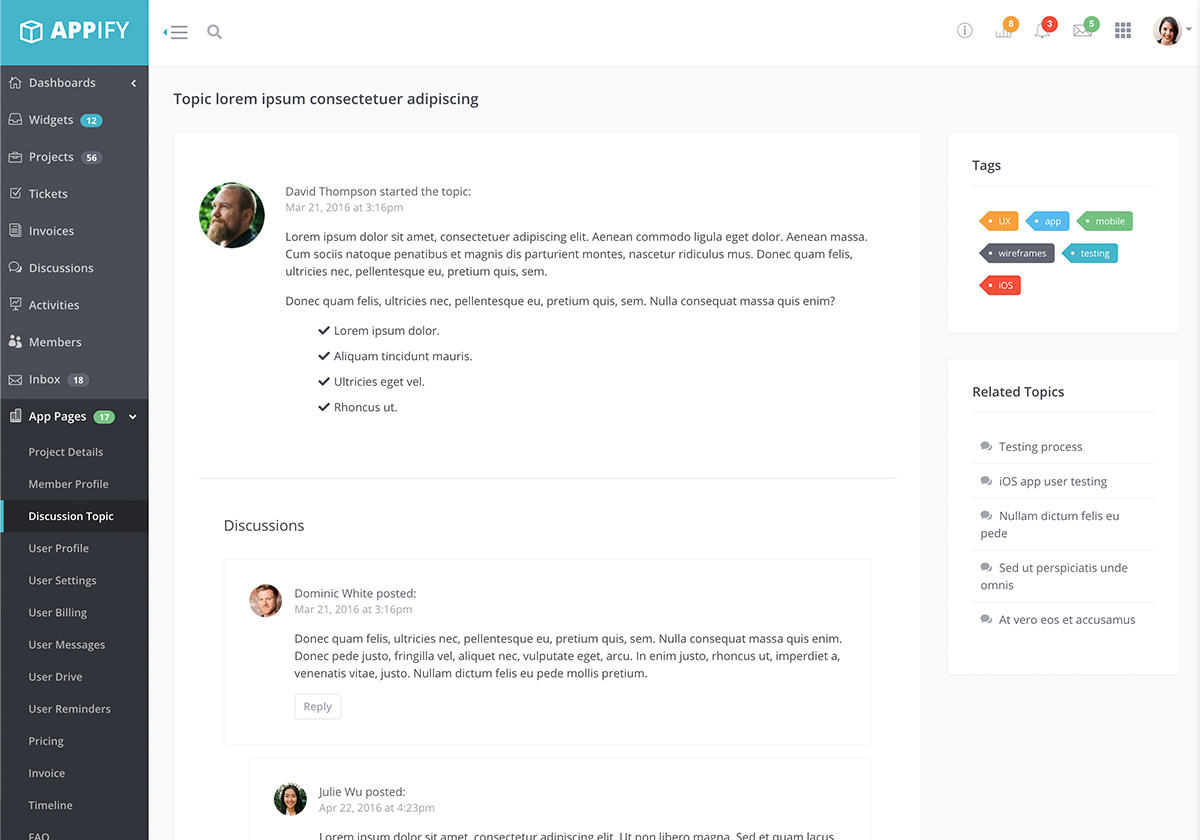1200x840 pixels.
Task: Select User Settings submenu item
Action: tap(62, 580)
